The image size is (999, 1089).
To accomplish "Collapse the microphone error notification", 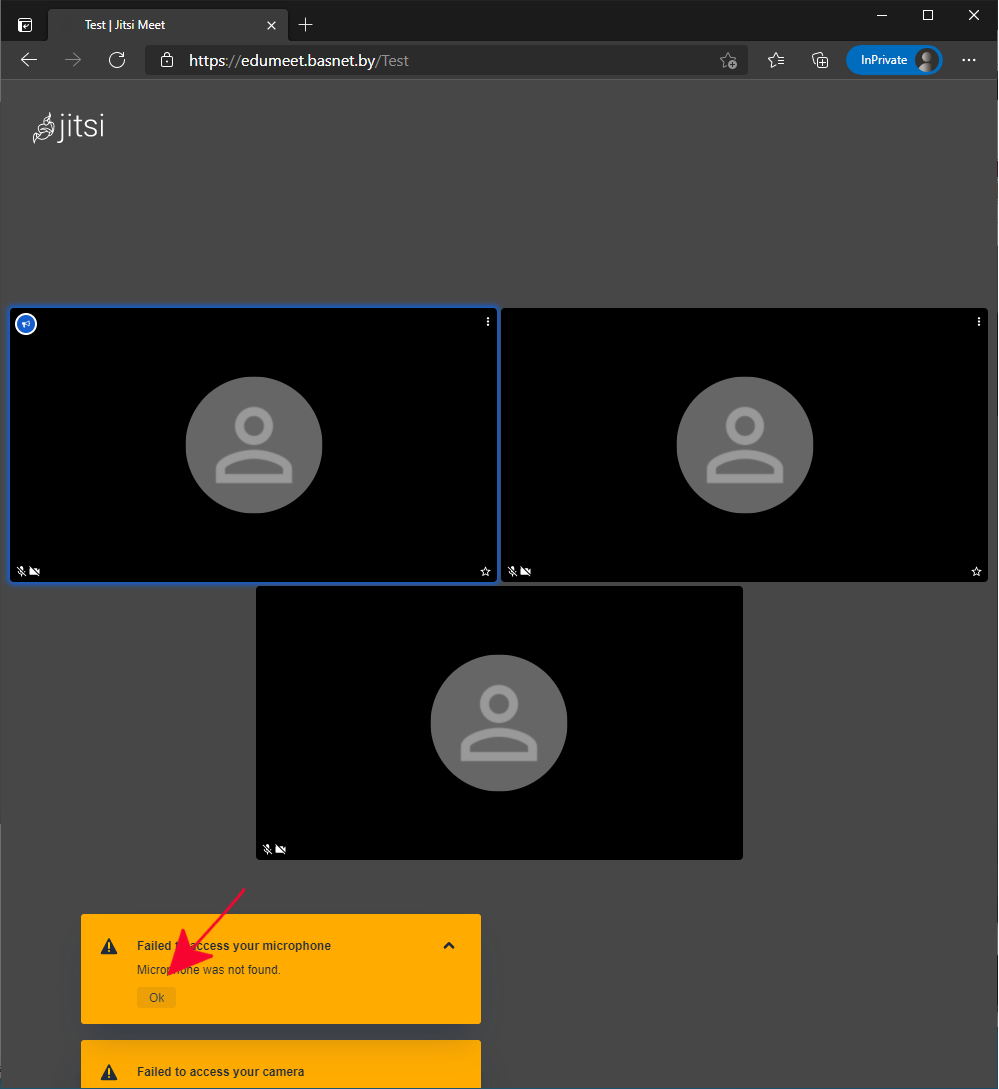I will click(449, 946).
